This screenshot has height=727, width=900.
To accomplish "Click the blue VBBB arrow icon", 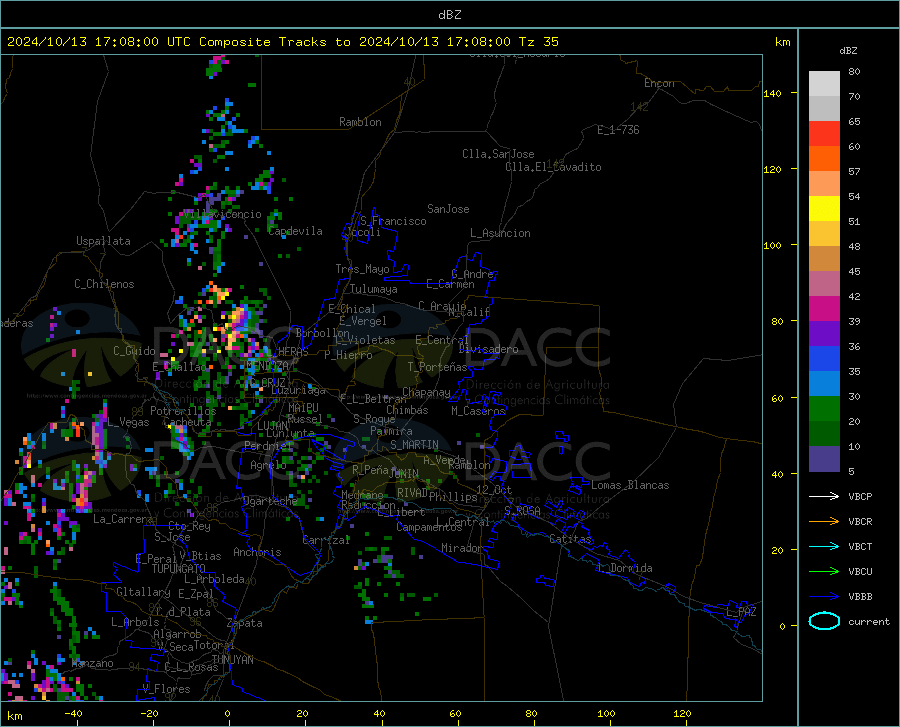I will [824, 596].
